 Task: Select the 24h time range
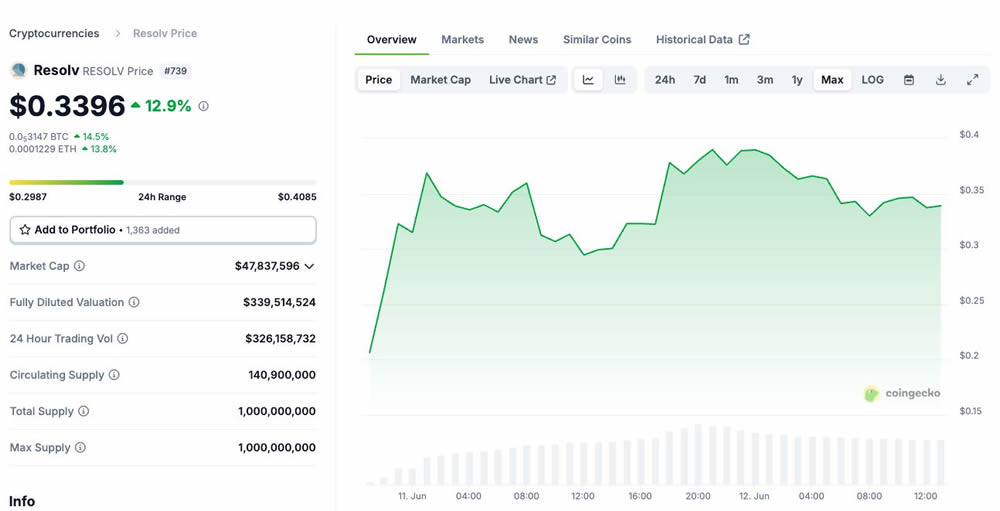[x=665, y=80]
